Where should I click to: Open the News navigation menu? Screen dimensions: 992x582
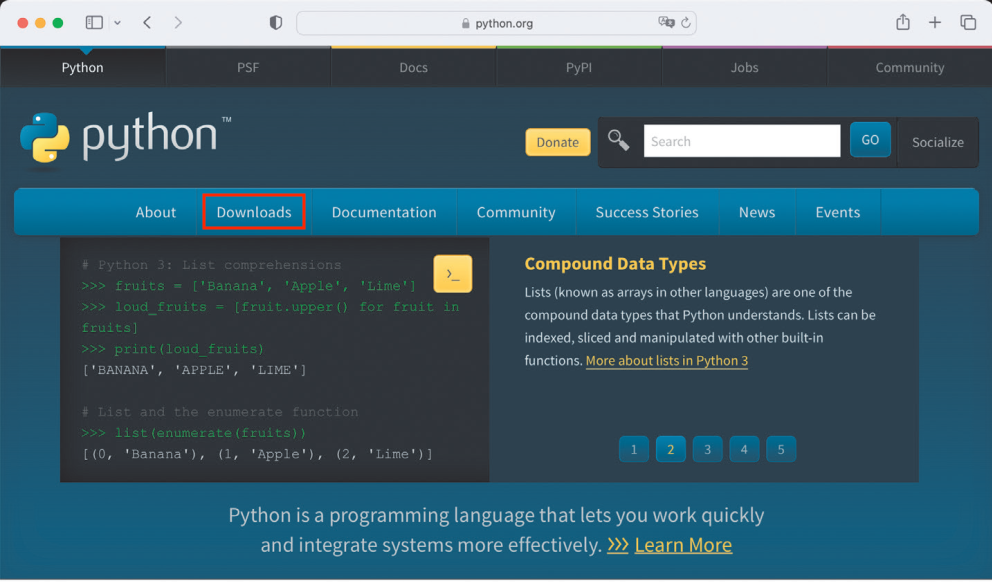757,213
